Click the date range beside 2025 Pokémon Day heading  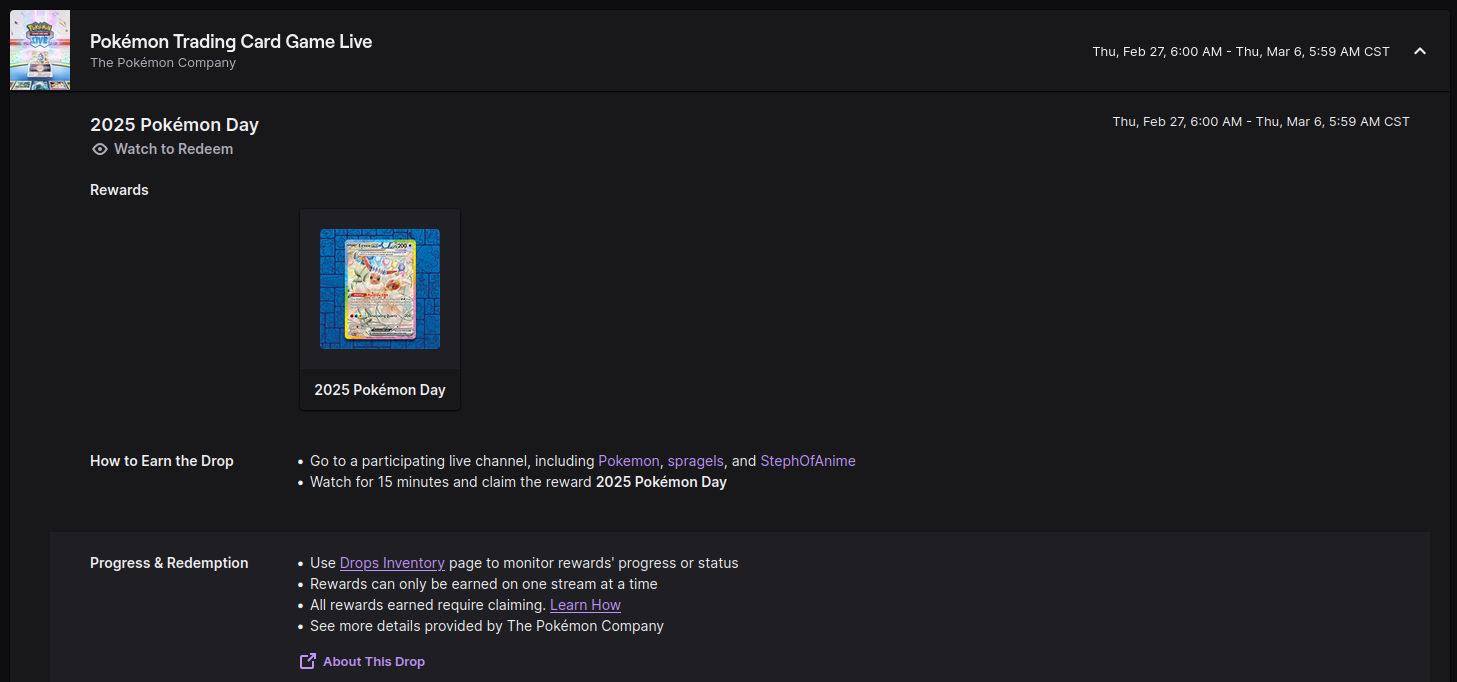point(1261,122)
